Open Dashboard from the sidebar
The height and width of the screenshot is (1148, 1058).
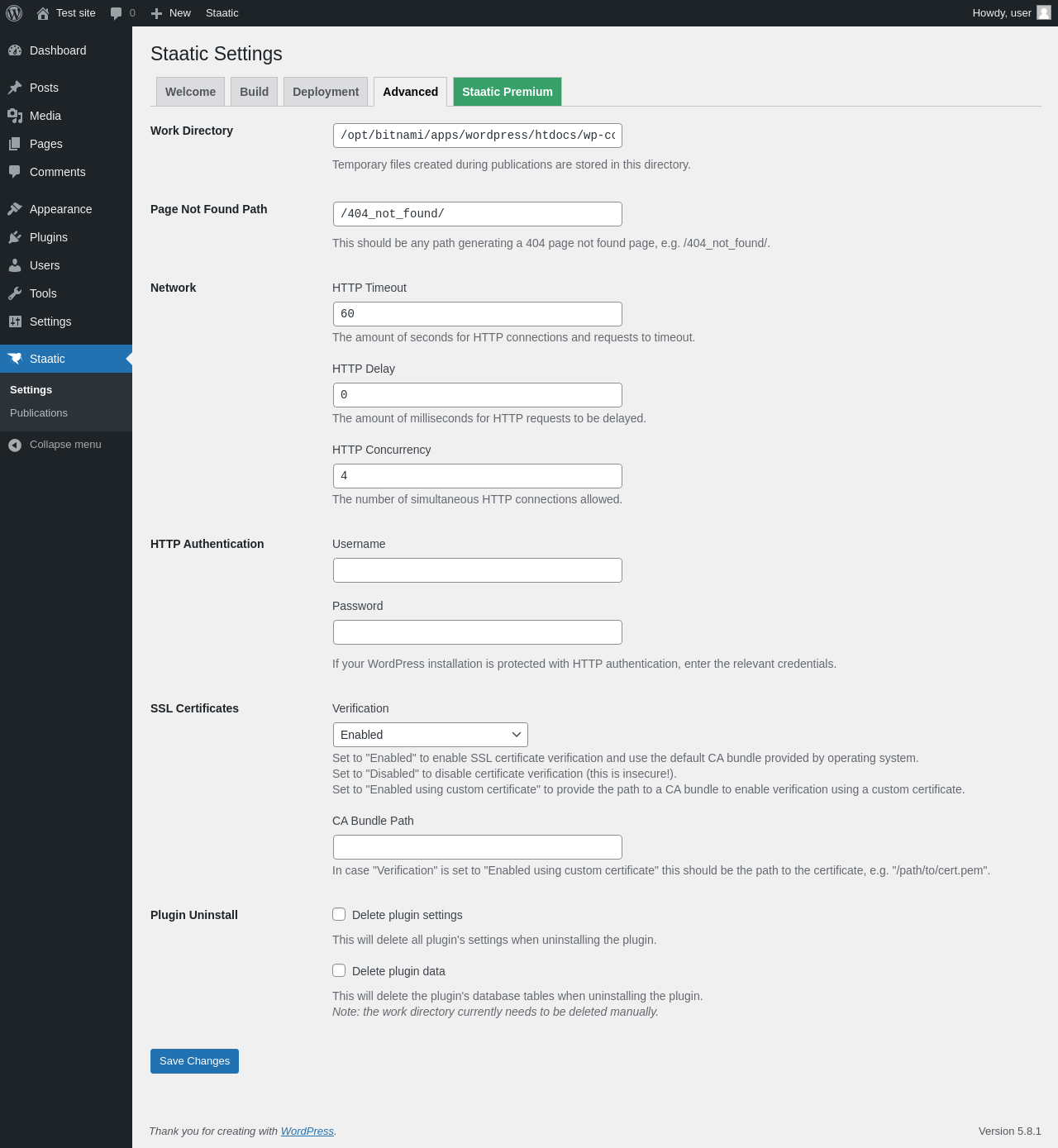(x=66, y=50)
